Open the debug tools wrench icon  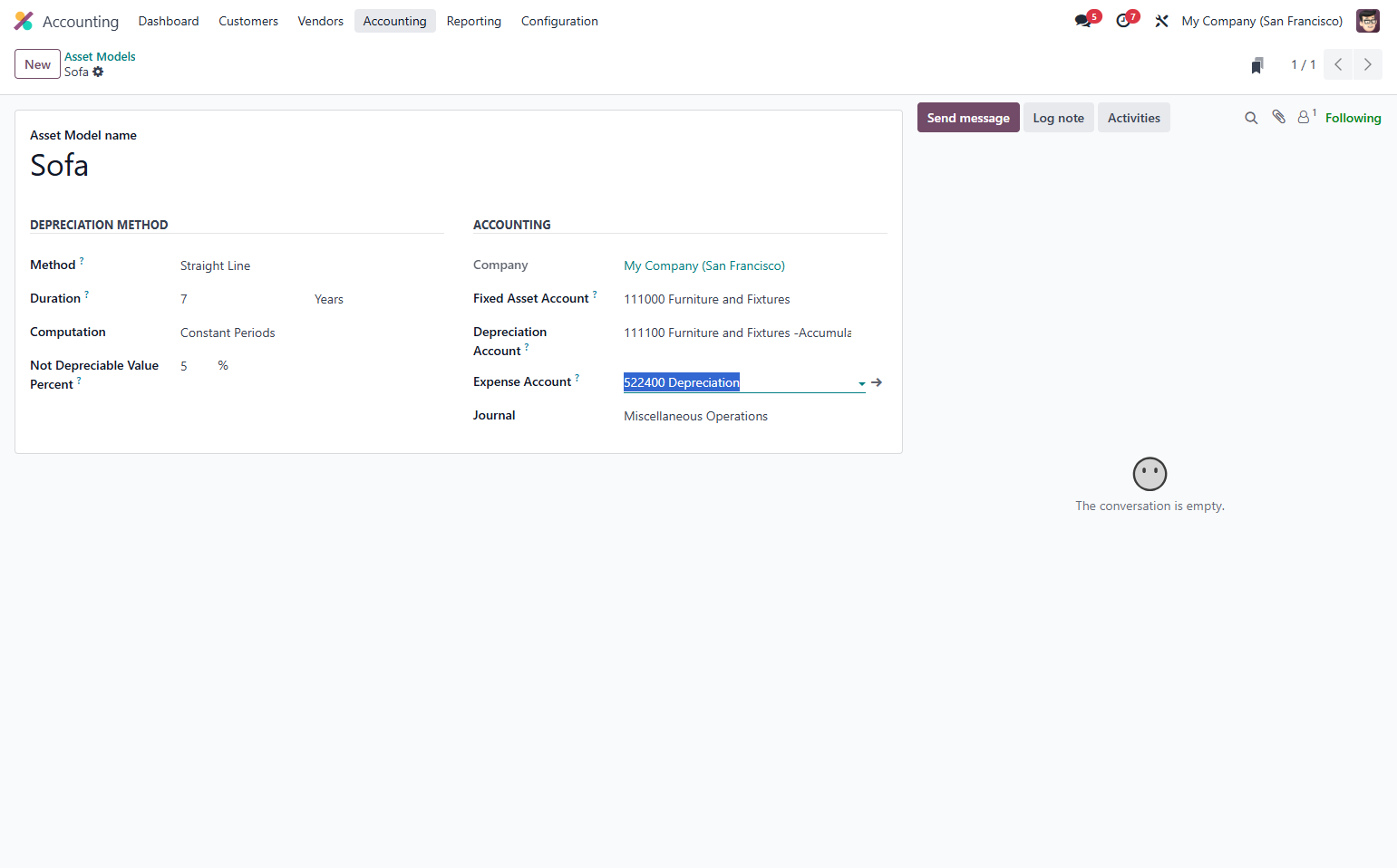pyautogui.click(x=1161, y=21)
